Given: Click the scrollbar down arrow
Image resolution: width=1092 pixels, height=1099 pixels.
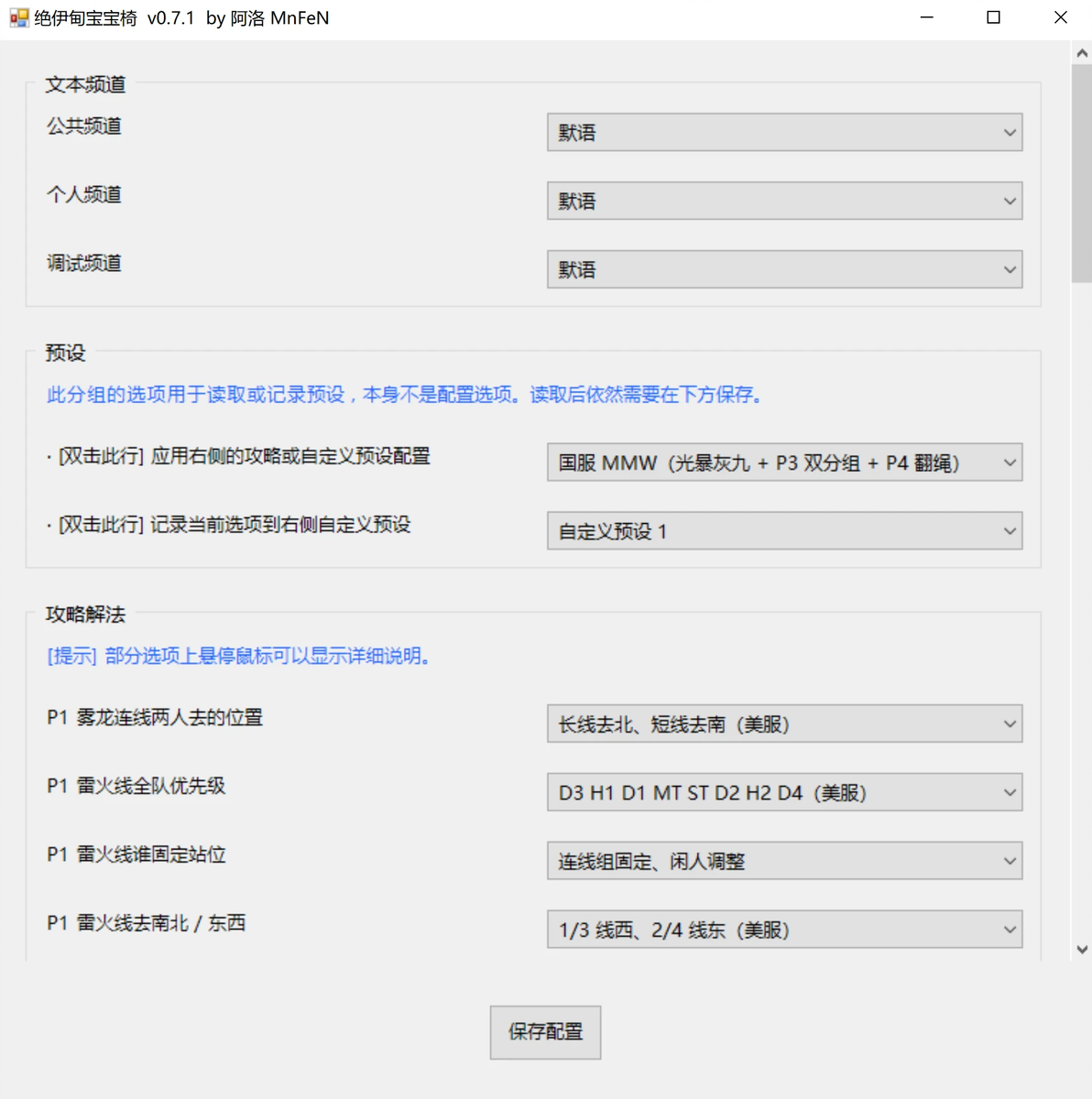Looking at the screenshot, I should (x=1082, y=950).
